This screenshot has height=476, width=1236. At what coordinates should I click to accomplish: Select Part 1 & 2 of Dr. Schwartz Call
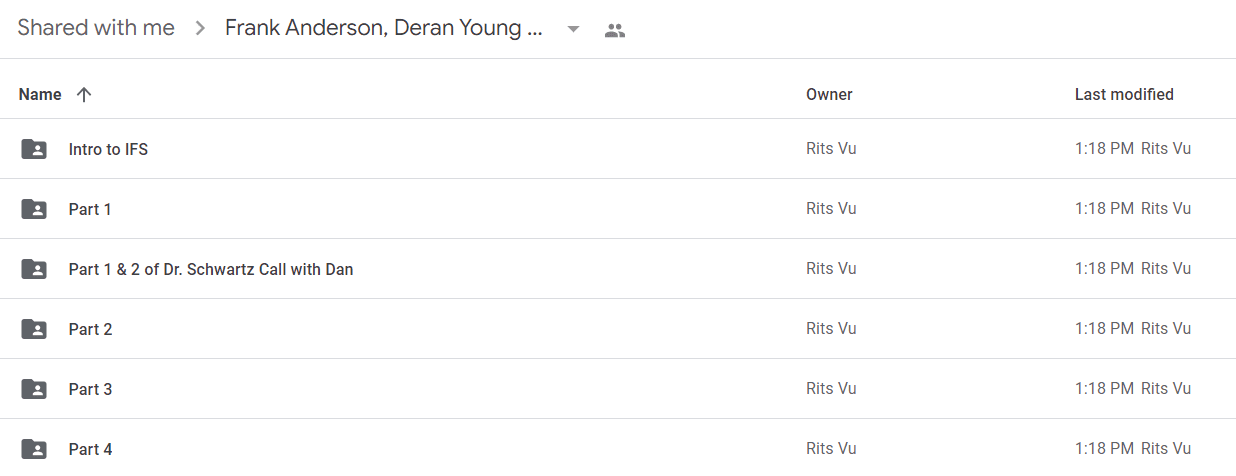(x=211, y=269)
